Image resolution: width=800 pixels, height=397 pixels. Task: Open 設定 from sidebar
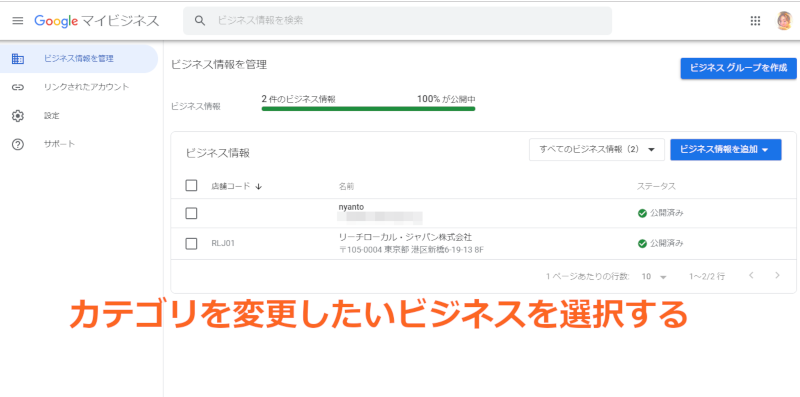point(52,116)
